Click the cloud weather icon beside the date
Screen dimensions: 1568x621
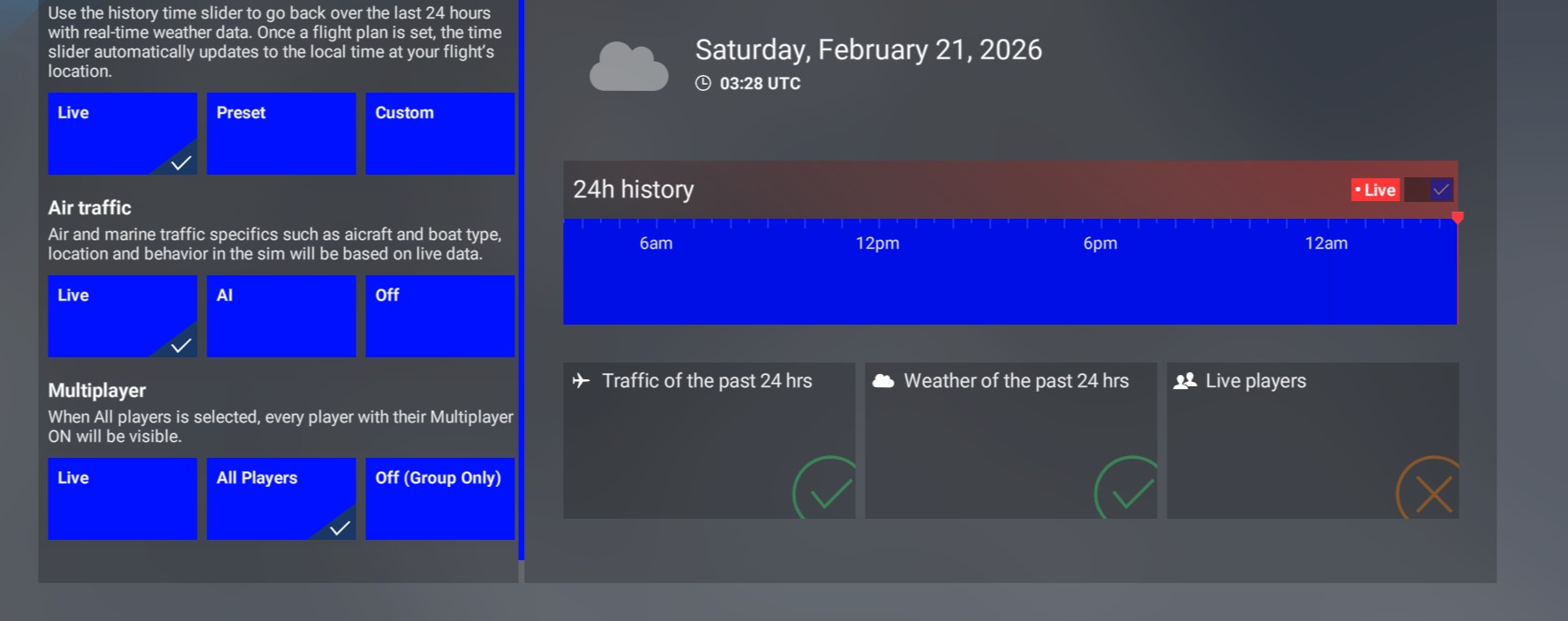coord(628,66)
